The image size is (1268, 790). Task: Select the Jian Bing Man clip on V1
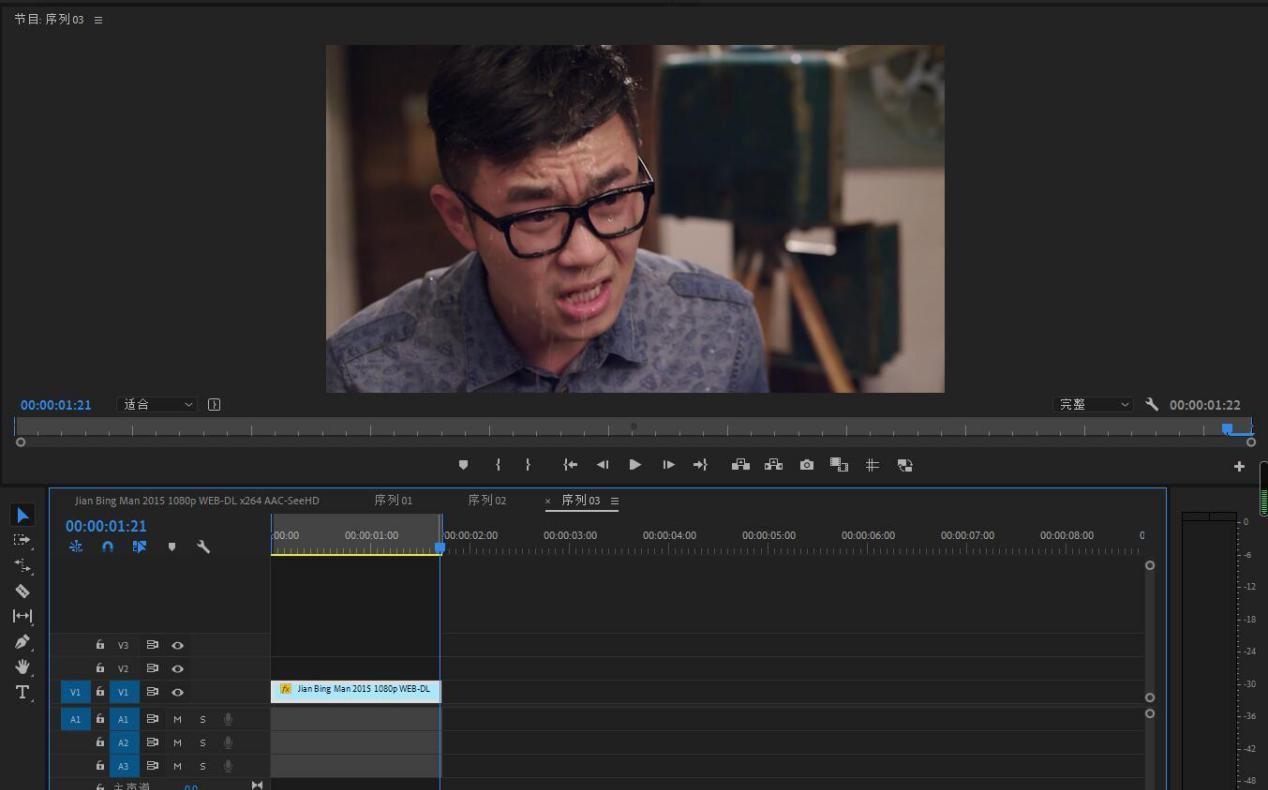pyautogui.click(x=356, y=691)
